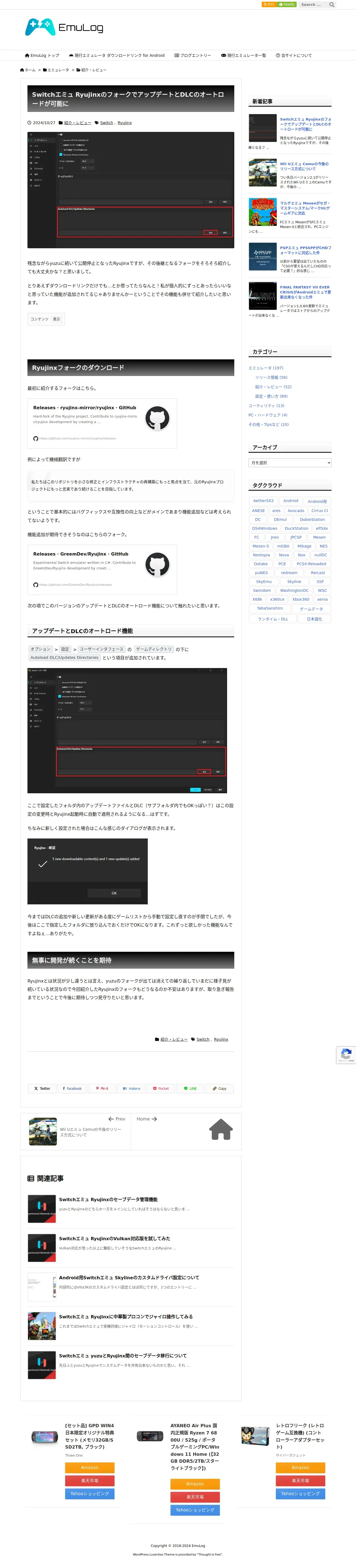
Task: Open the 月を選択 archive dropdown
Action: coord(290,463)
